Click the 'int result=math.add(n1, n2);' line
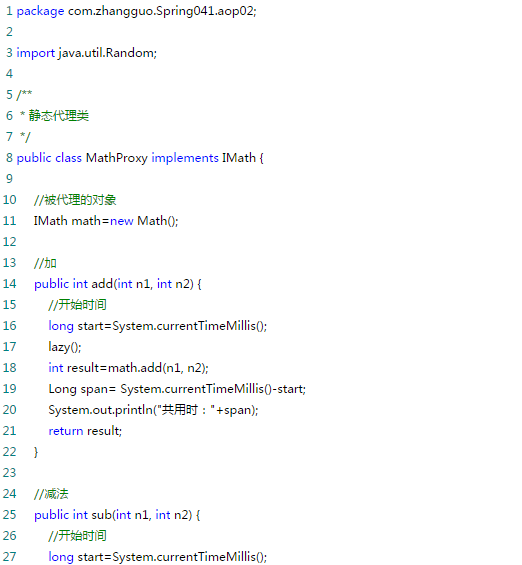The image size is (522, 565). 129,368
